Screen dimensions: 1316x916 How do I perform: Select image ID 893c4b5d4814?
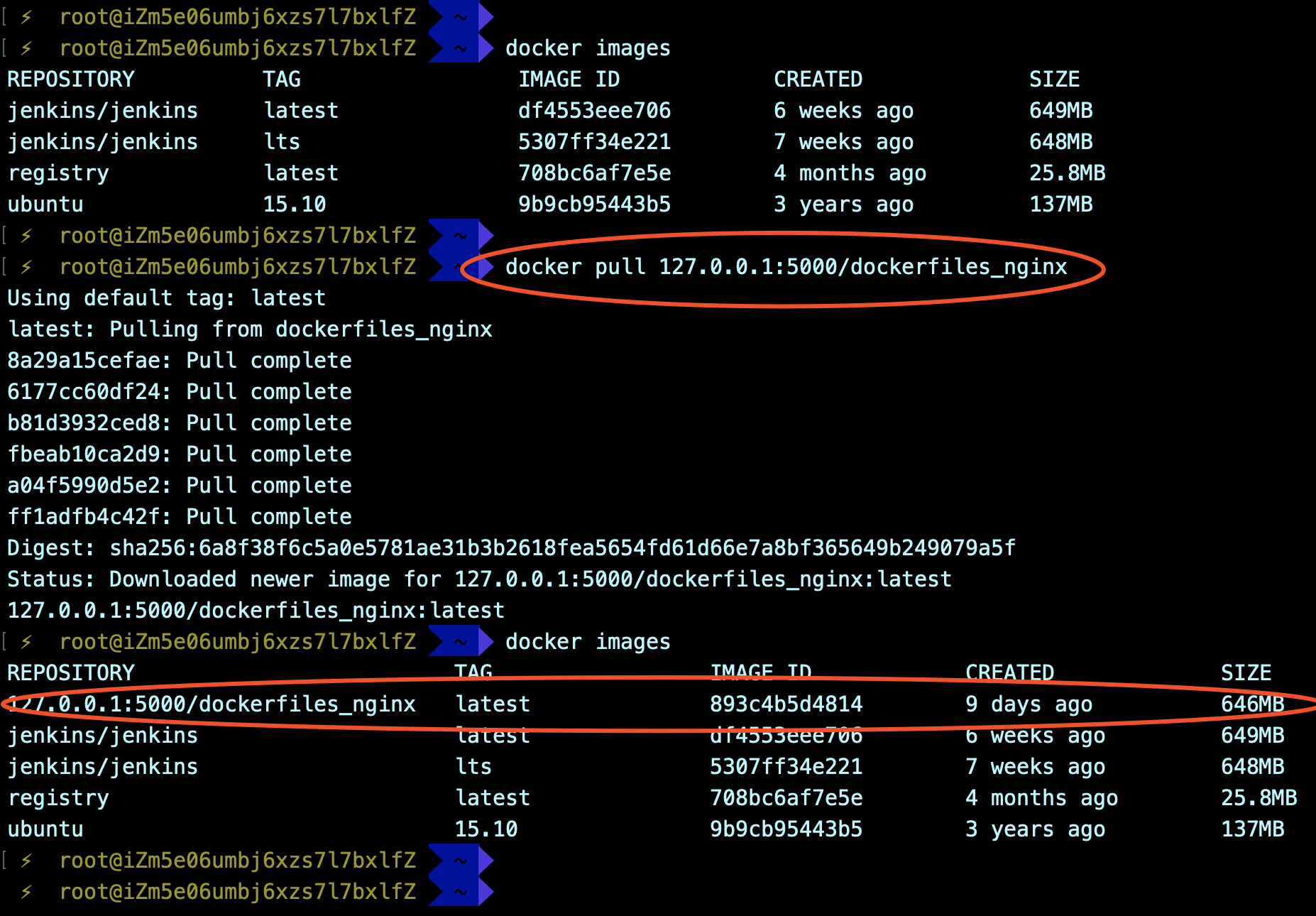click(x=786, y=704)
